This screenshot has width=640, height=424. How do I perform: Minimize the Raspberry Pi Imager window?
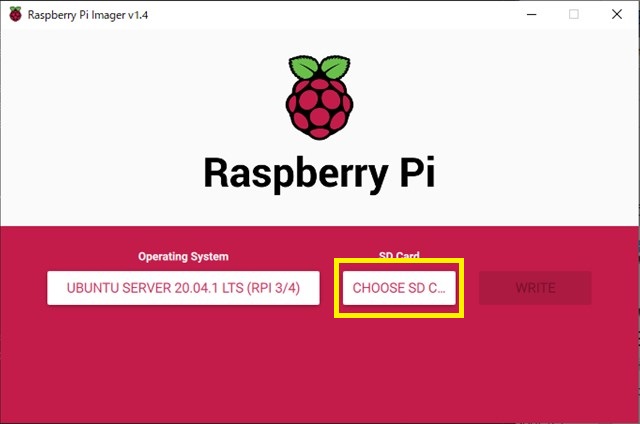coord(531,14)
